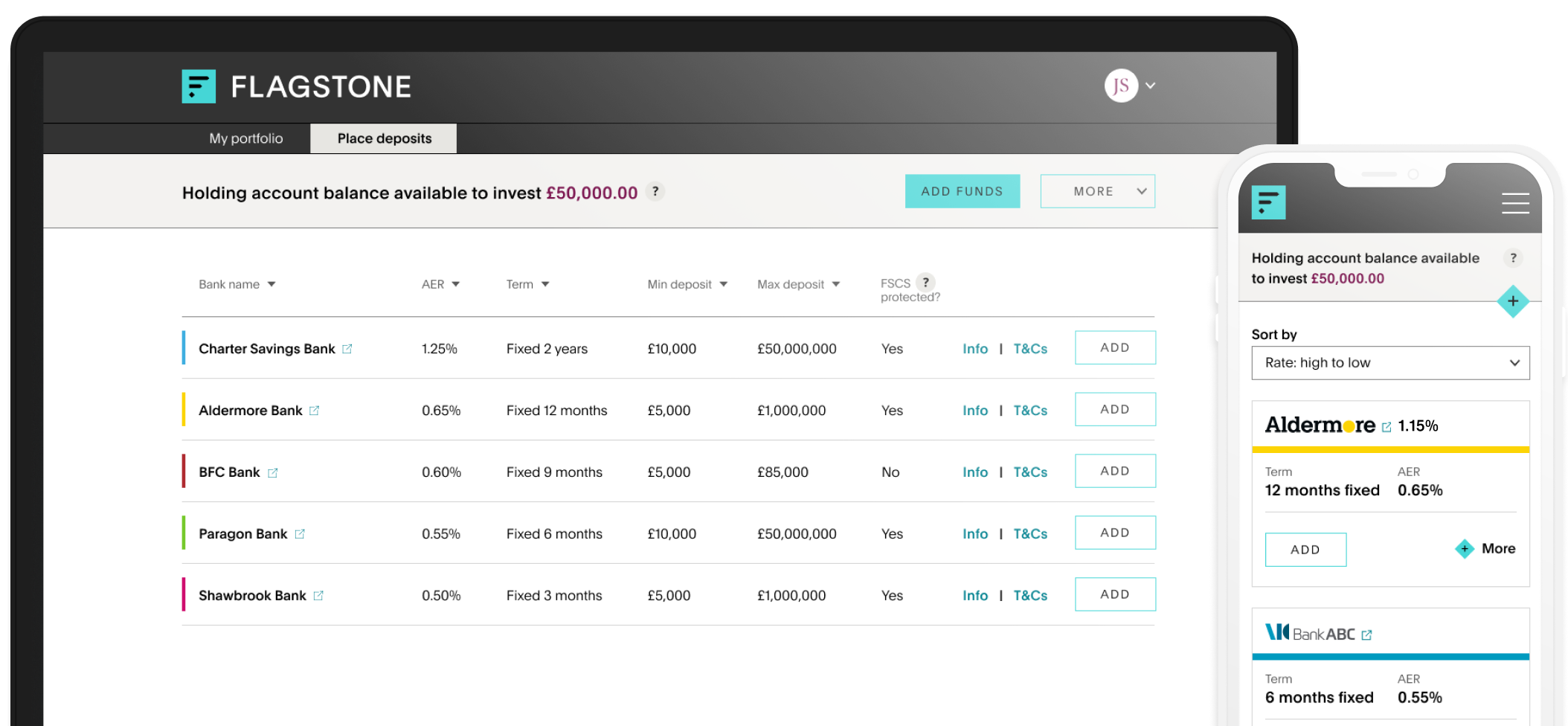
Task: Sort by Bank name column
Action: tap(237, 284)
